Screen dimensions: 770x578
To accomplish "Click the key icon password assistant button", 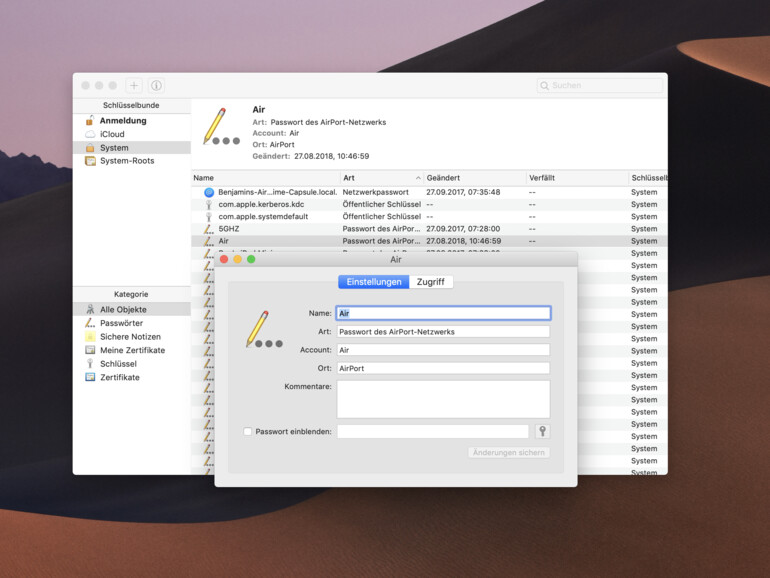I will pyautogui.click(x=543, y=431).
